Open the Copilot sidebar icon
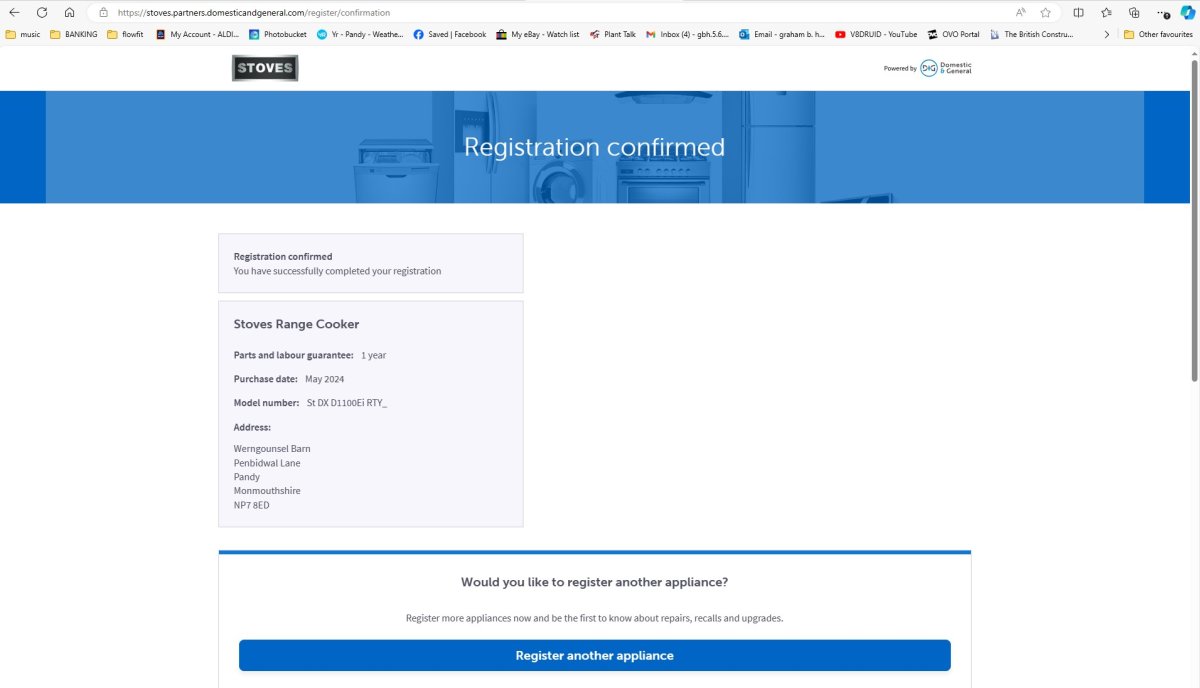1200x688 pixels. [1187, 13]
